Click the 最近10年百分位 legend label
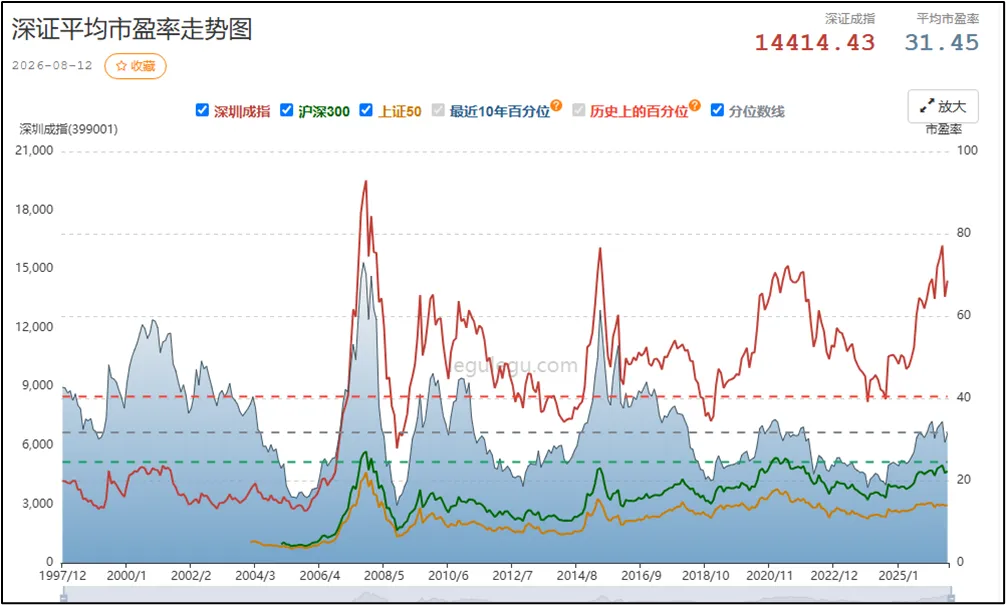The width and height of the screenshot is (1006, 605). [x=500, y=112]
